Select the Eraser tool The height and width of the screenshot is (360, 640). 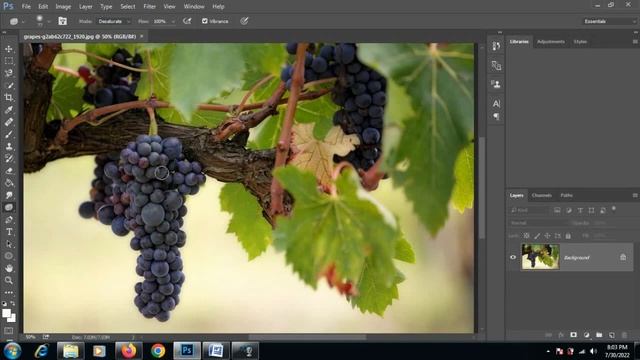click(x=9, y=171)
